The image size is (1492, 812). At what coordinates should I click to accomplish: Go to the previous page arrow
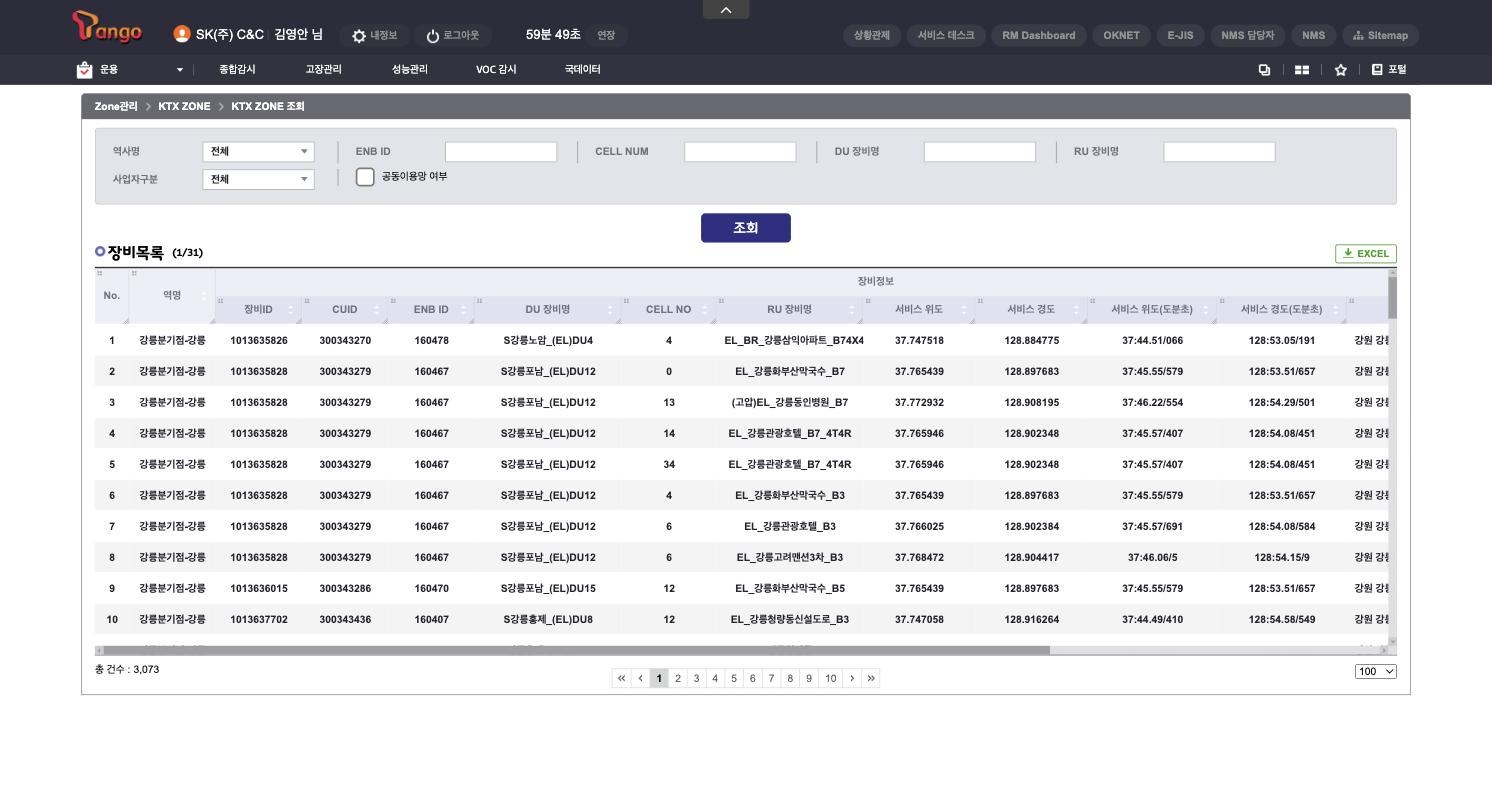coord(640,678)
